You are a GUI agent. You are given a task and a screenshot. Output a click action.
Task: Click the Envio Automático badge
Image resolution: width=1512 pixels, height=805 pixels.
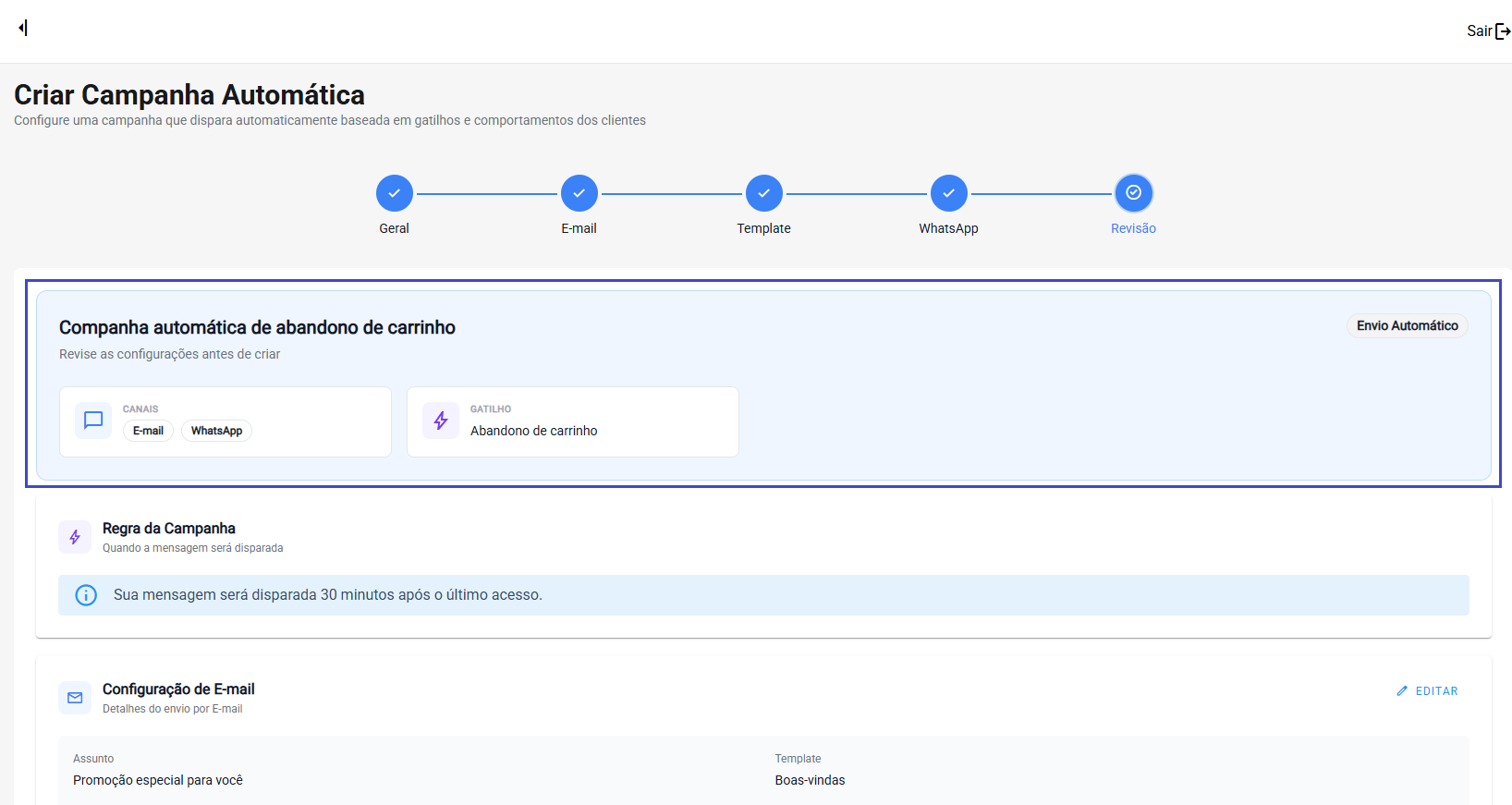pos(1407,325)
